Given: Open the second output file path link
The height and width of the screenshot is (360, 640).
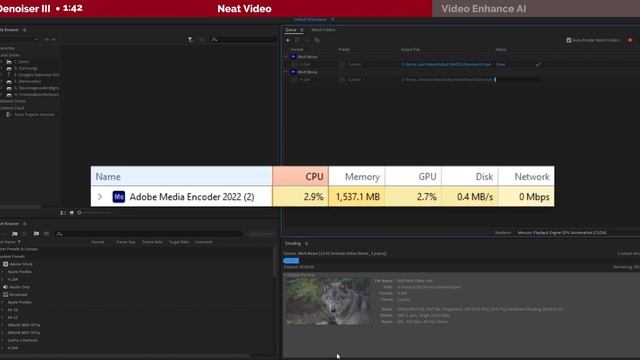Looking at the screenshot, I should click(x=447, y=80).
